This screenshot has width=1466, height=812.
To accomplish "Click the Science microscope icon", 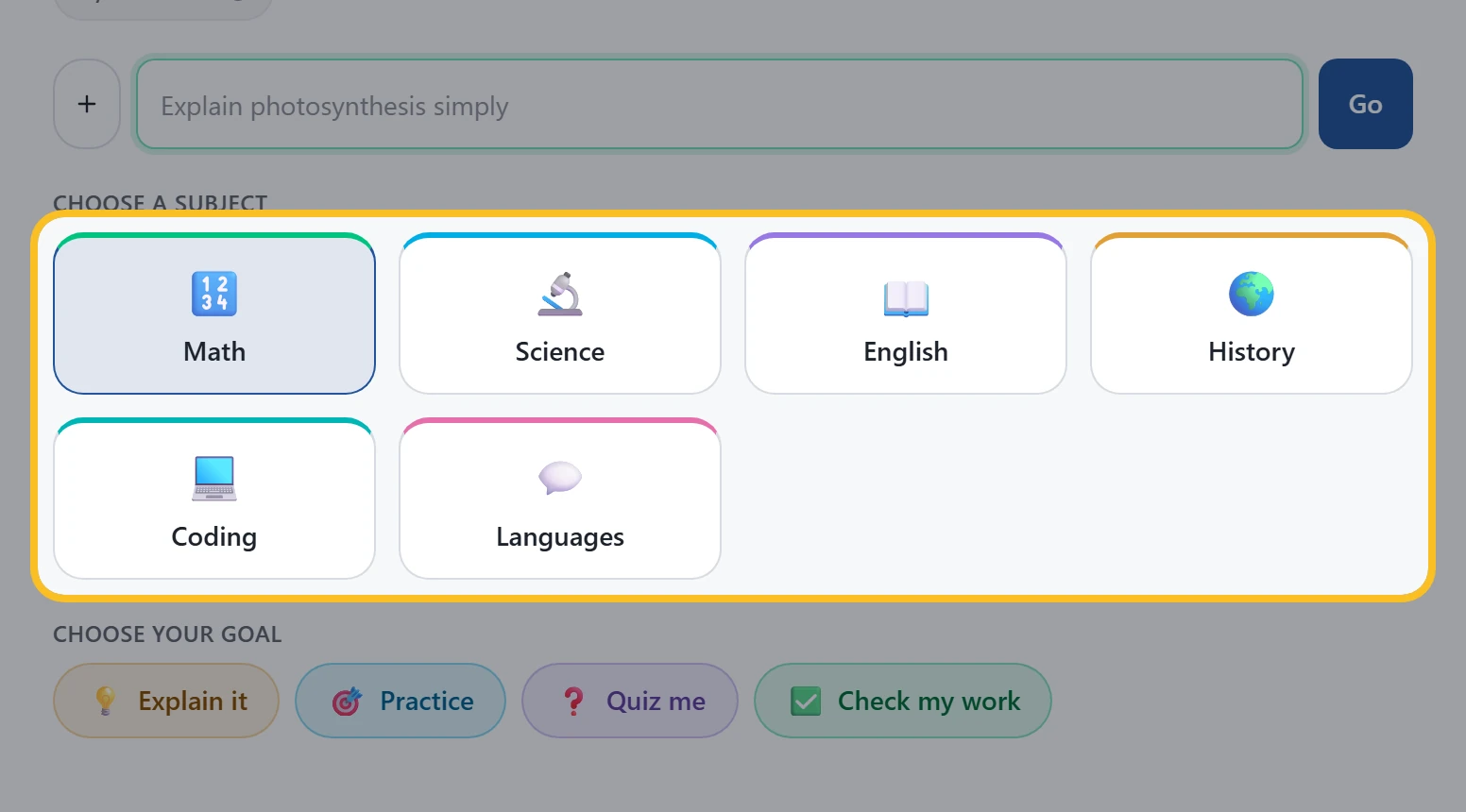I will 560,294.
